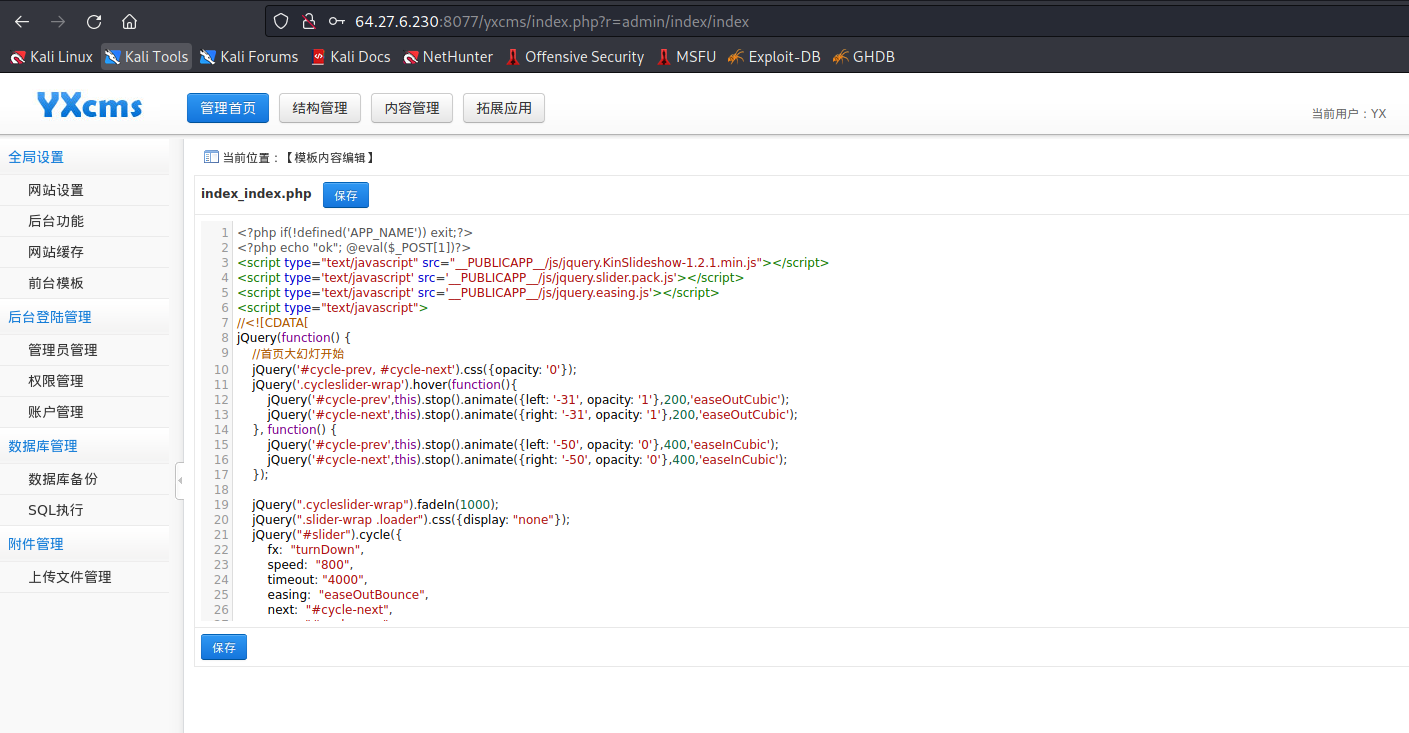Open the Kali Tools bookmark
Screen dimensions: 1409x733
click(146, 57)
